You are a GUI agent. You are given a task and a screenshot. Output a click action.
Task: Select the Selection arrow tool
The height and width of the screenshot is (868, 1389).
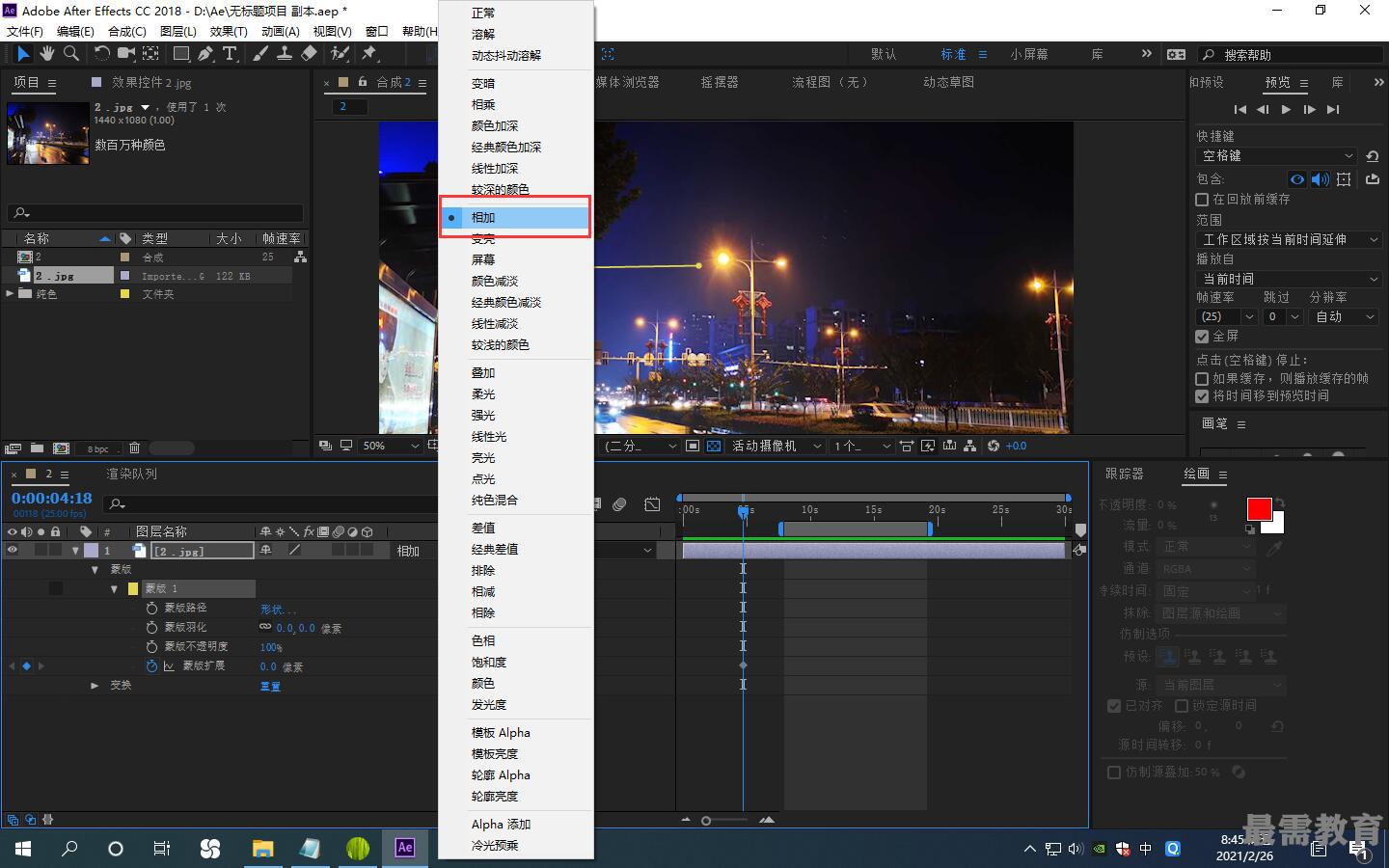pos(23,54)
